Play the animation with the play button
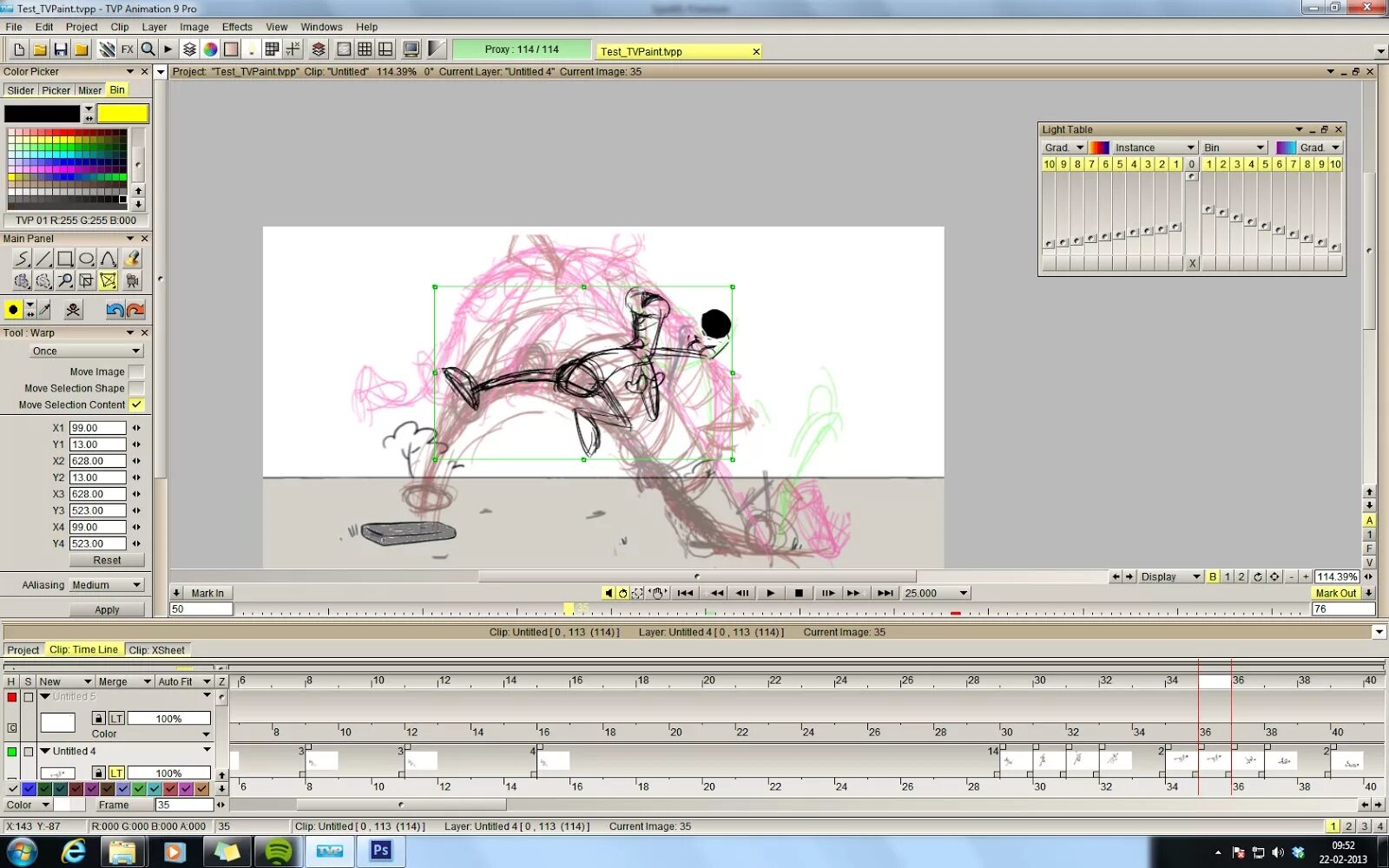The width and height of the screenshot is (1389, 868). (770, 593)
